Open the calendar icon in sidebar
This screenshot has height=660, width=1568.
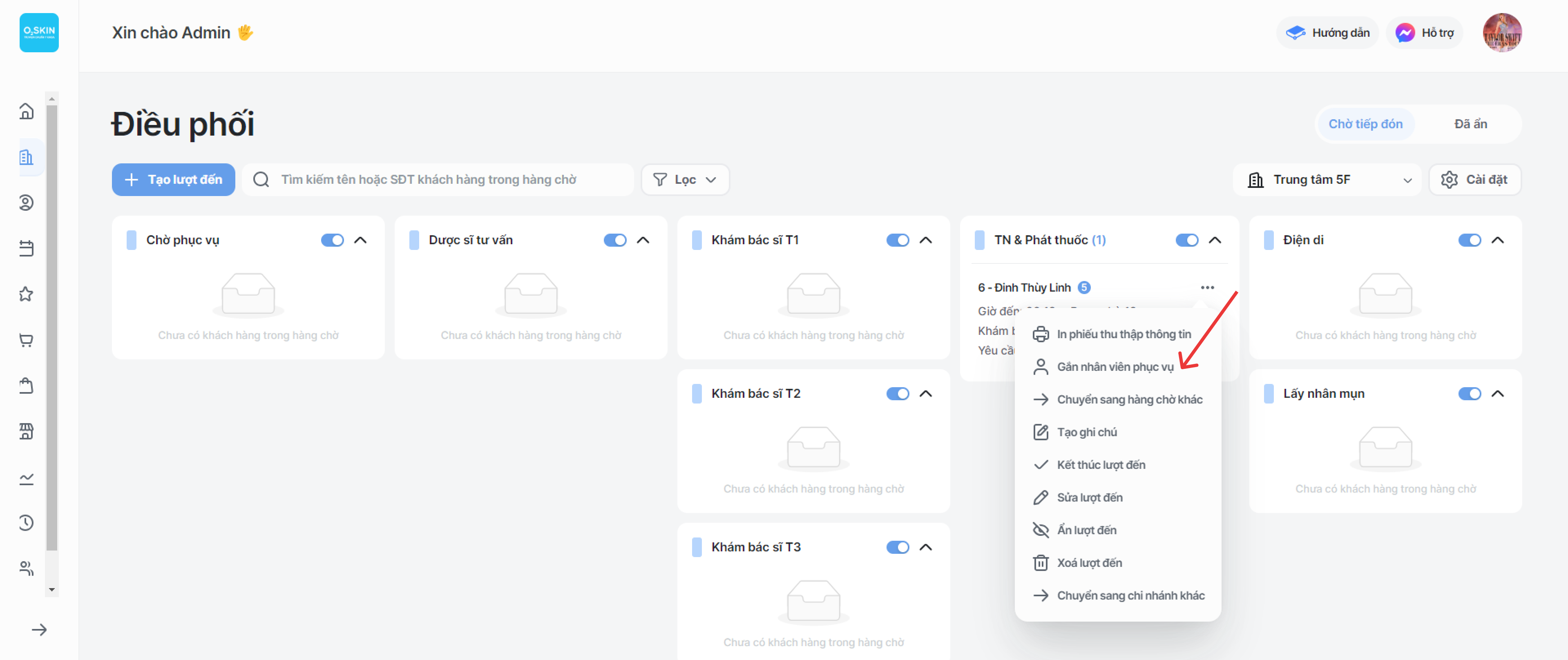tap(26, 248)
